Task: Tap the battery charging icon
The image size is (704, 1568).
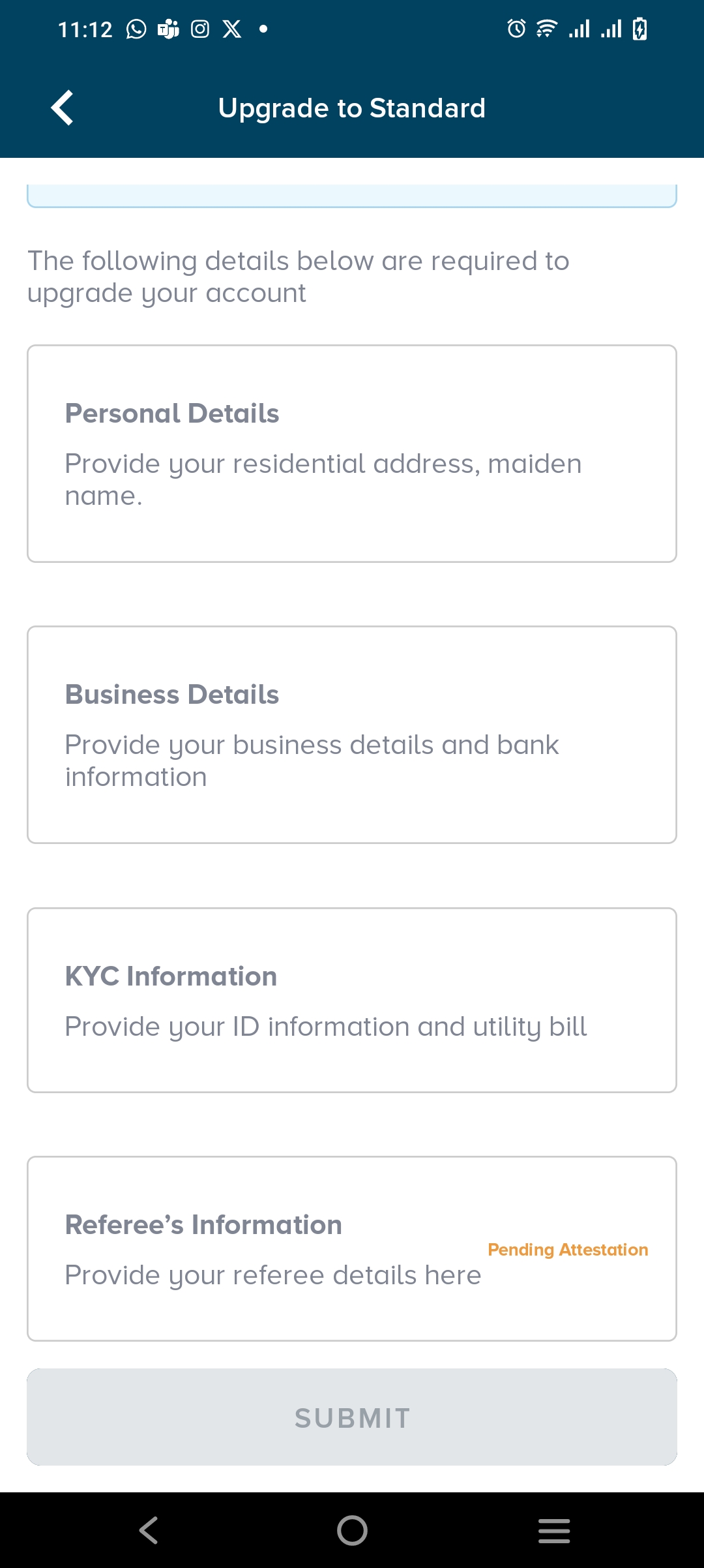Action: [x=640, y=29]
